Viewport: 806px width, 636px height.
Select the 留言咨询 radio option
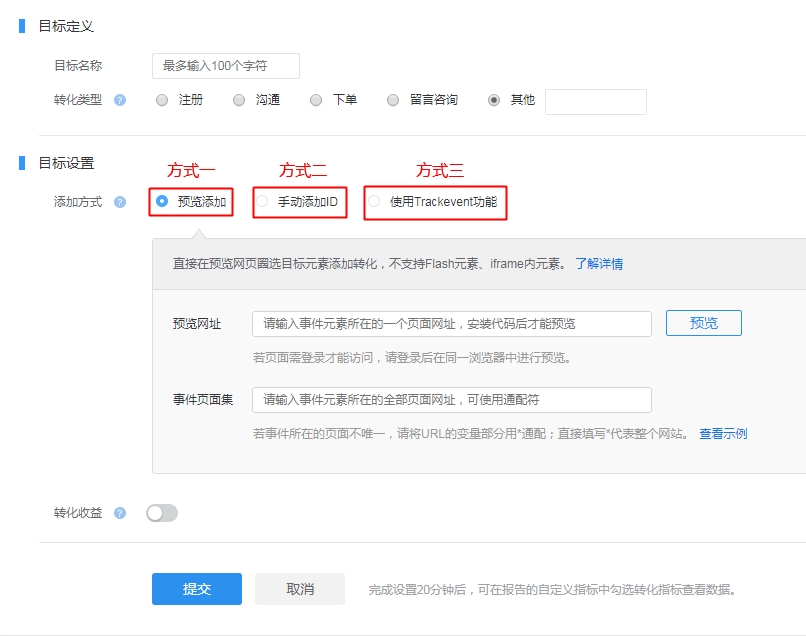(x=393, y=100)
